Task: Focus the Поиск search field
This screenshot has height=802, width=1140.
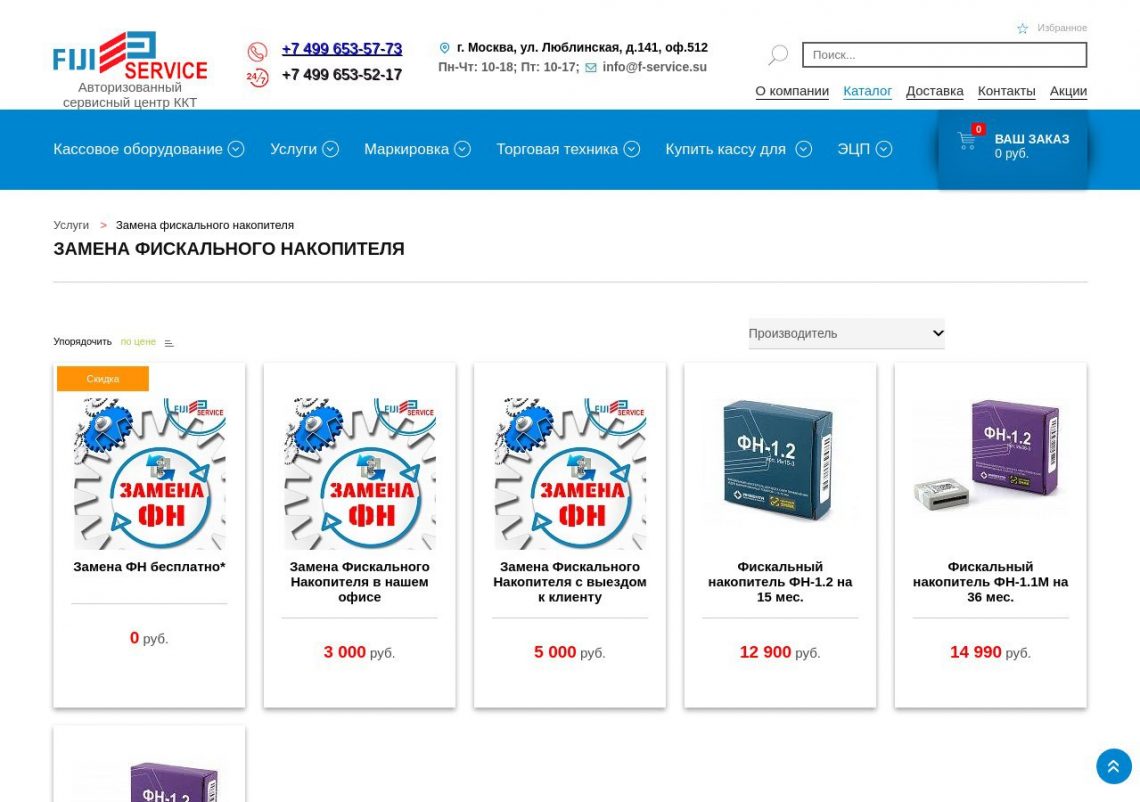Action: click(944, 55)
